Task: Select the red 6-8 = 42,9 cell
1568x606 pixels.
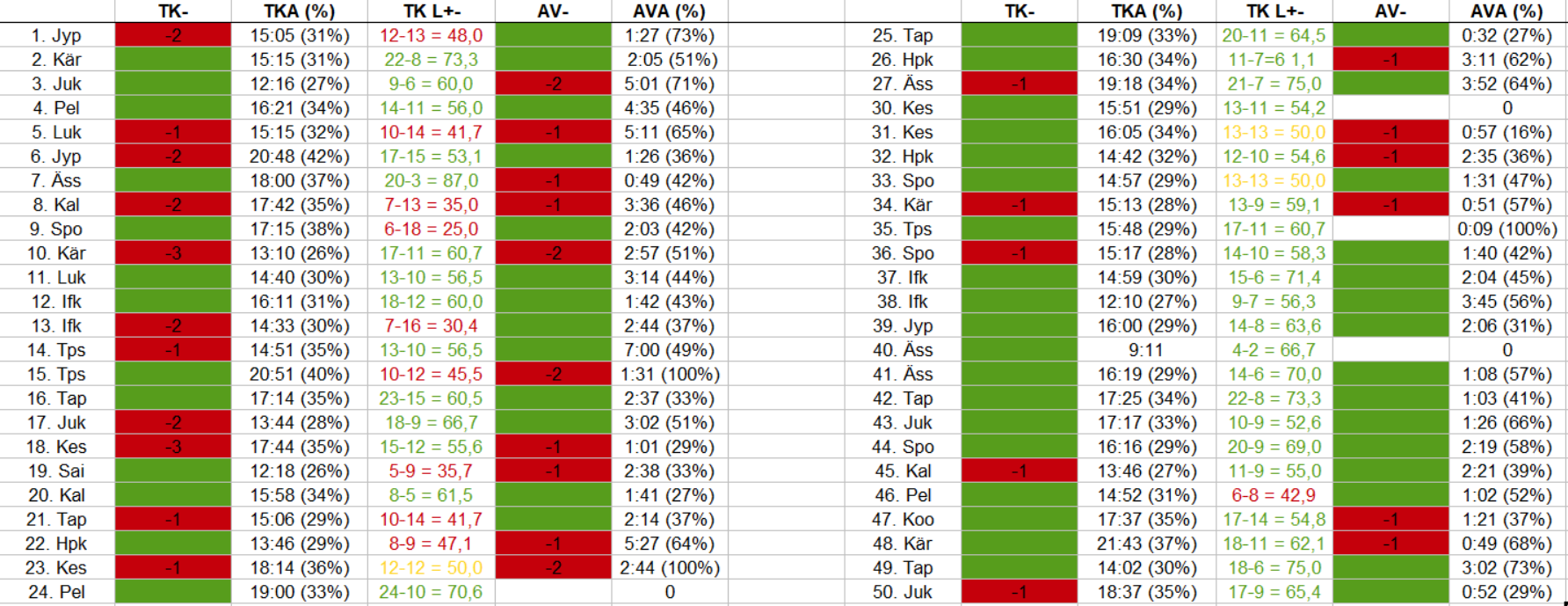Action: click(1274, 495)
